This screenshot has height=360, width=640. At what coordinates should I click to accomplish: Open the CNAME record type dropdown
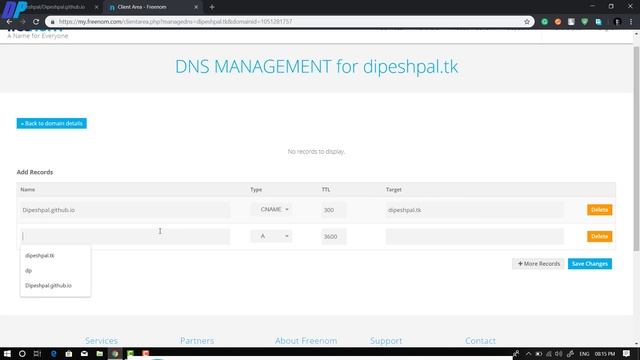pos(271,209)
